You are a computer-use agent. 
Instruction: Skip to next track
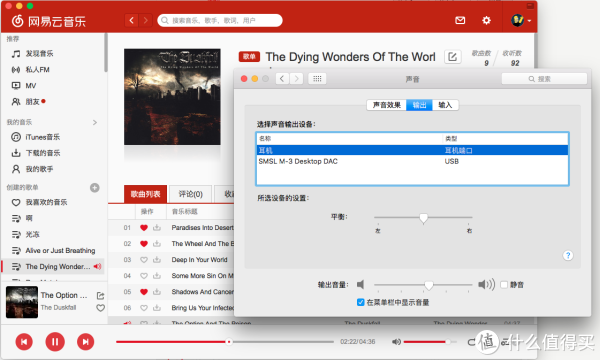tap(85, 342)
